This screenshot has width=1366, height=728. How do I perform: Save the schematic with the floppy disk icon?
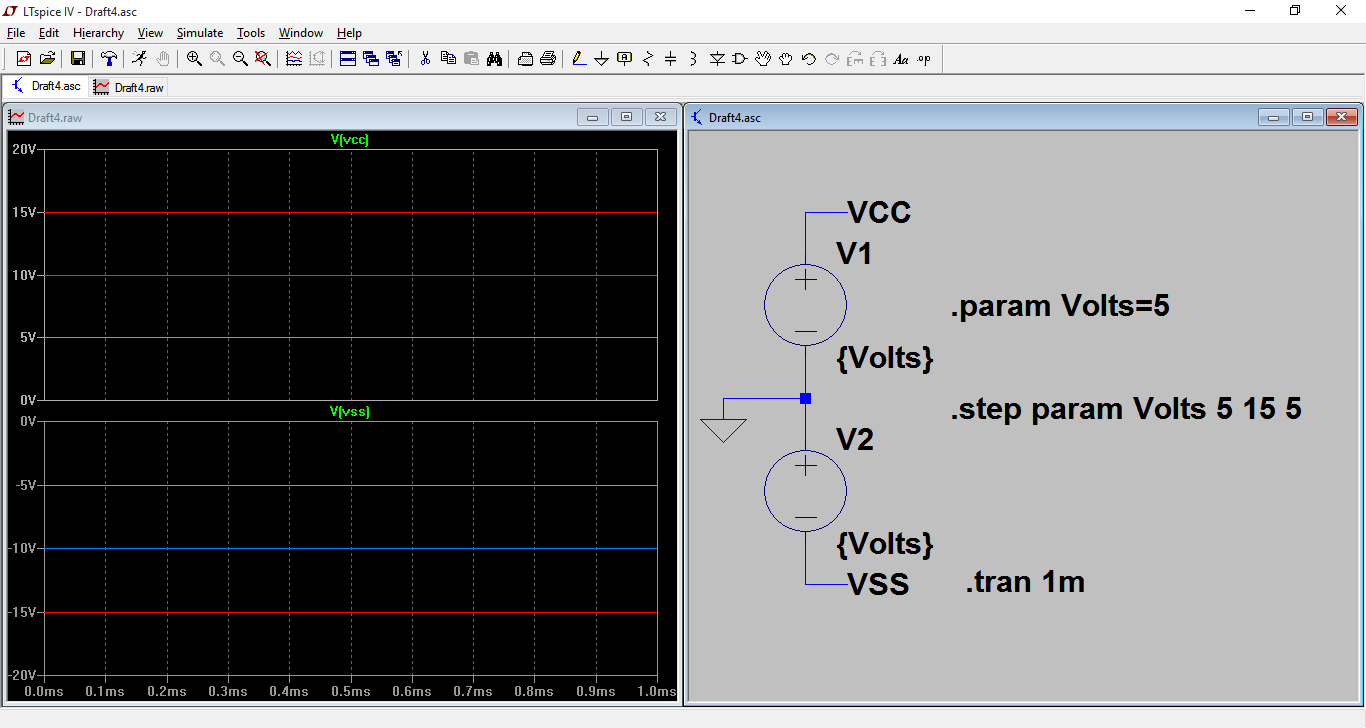(77, 59)
